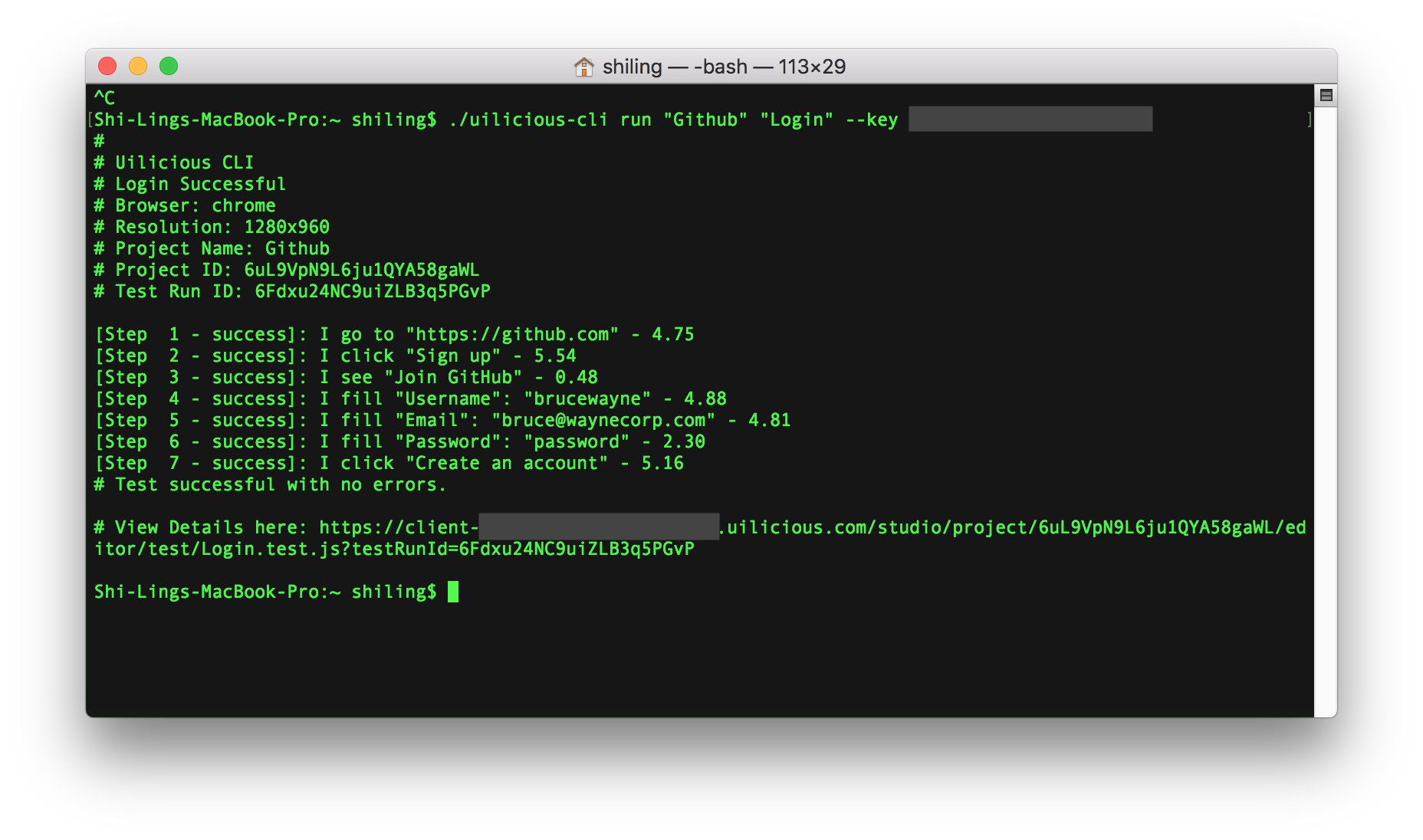Click the wrapped URL line 'itor/test/Login.test.js'
This screenshot has width=1423, height=840.
(394, 549)
